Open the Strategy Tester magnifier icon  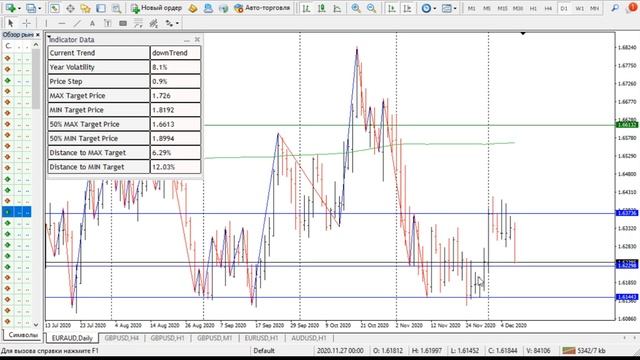coord(116,8)
